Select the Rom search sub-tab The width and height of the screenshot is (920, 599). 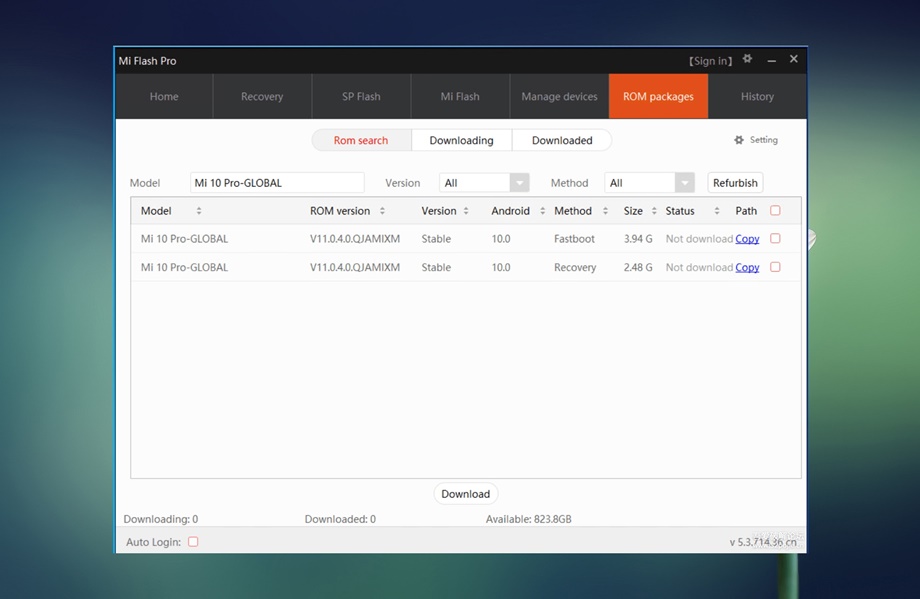click(x=361, y=140)
